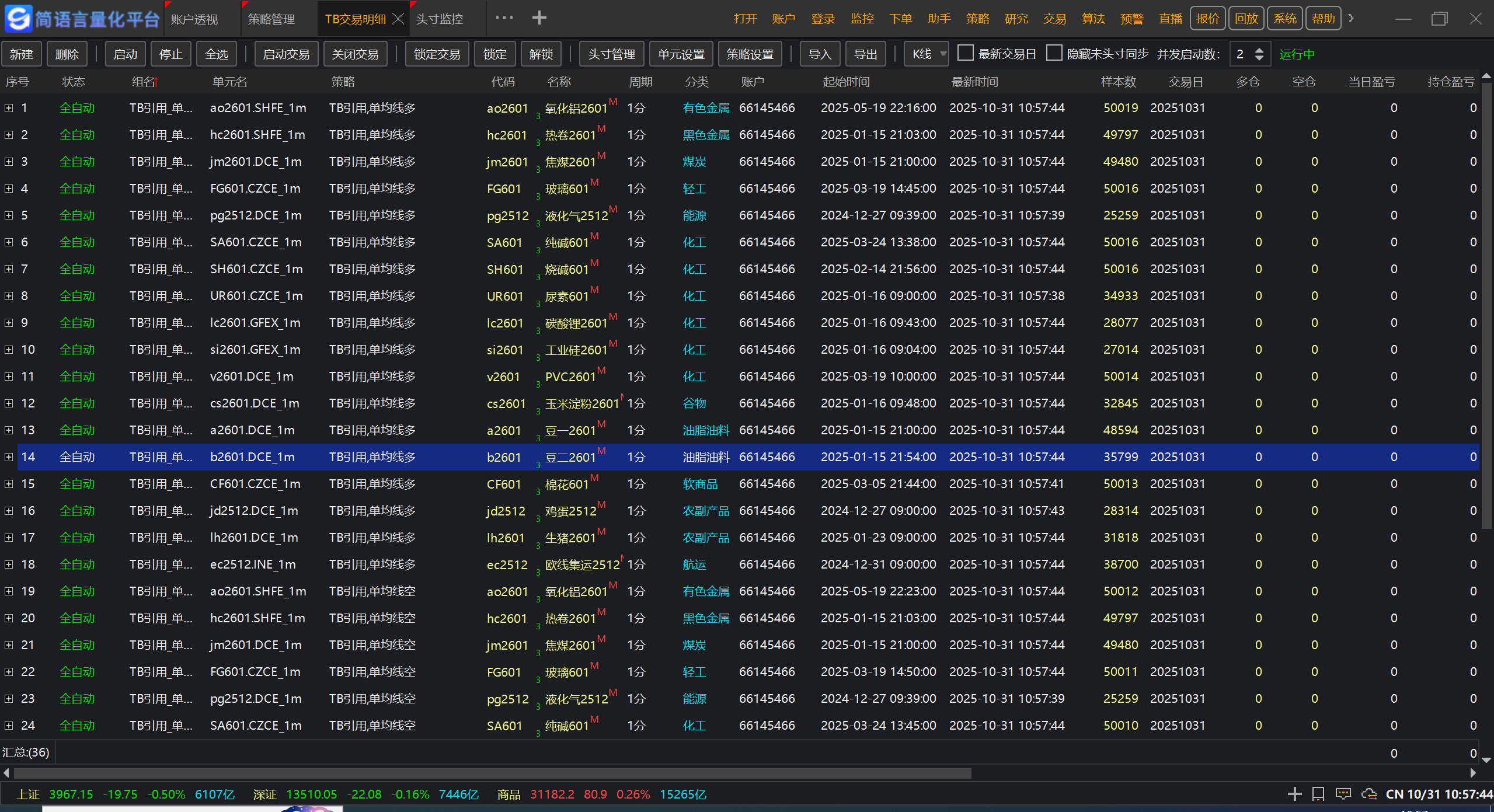Click the cloud sync icon in status bar
Viewport: 1494px width, 812px height.
coord(1368,794)
